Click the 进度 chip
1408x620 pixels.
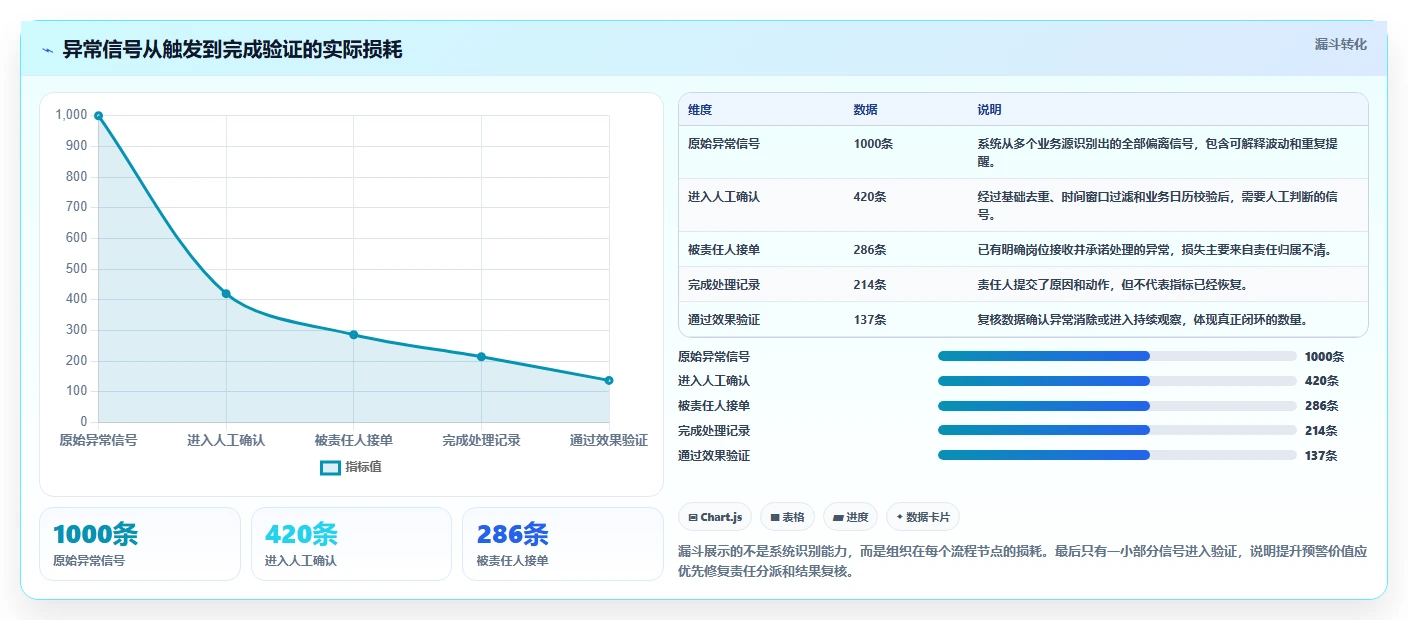(x=850, y=517)
